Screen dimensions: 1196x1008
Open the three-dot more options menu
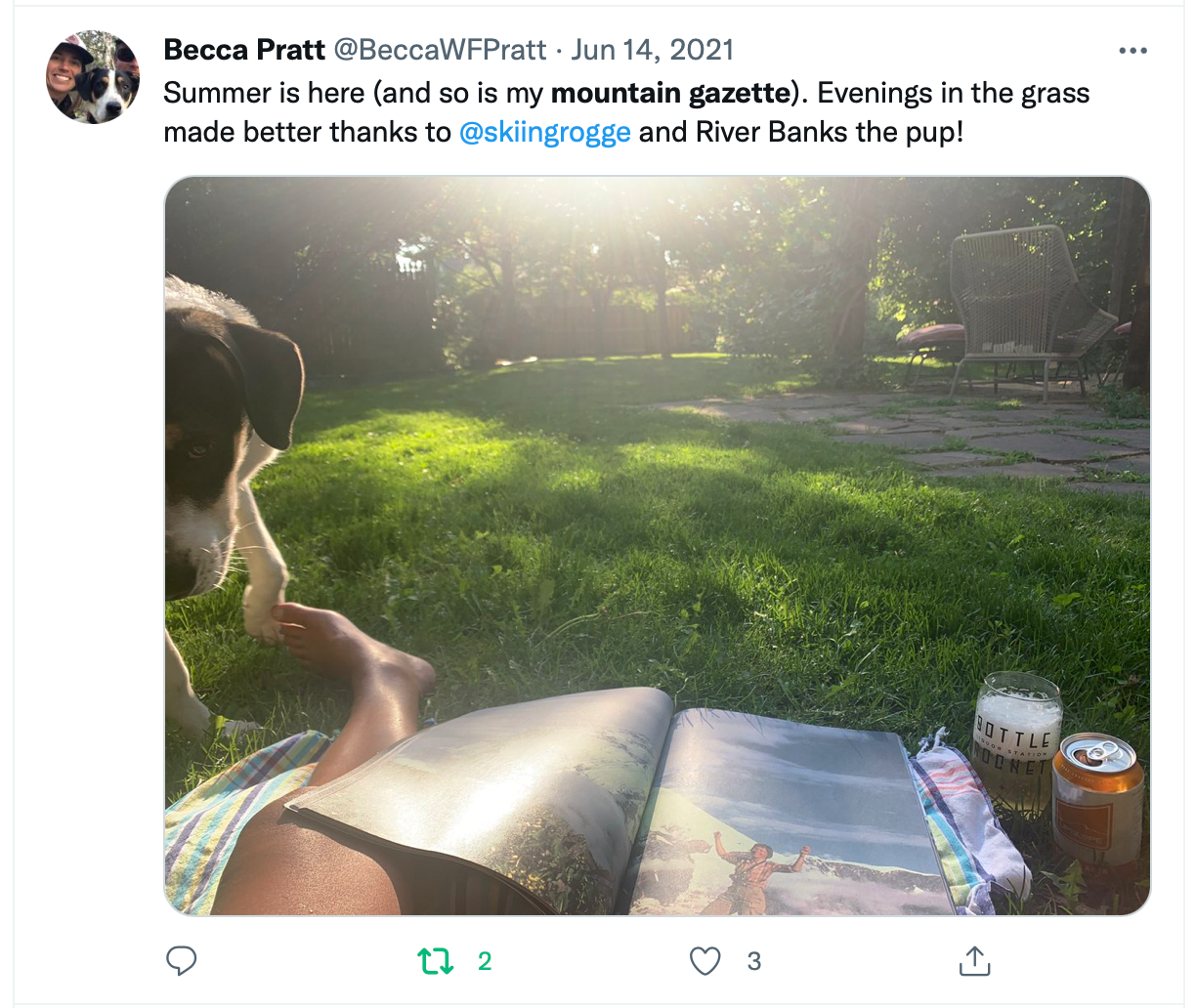coord(1132,51)
